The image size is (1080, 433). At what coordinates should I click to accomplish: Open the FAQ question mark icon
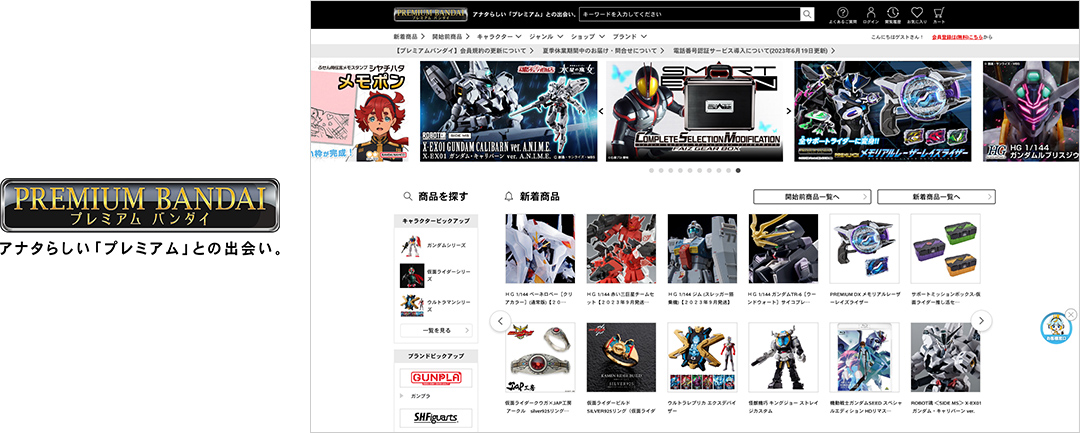coord(843,15)
